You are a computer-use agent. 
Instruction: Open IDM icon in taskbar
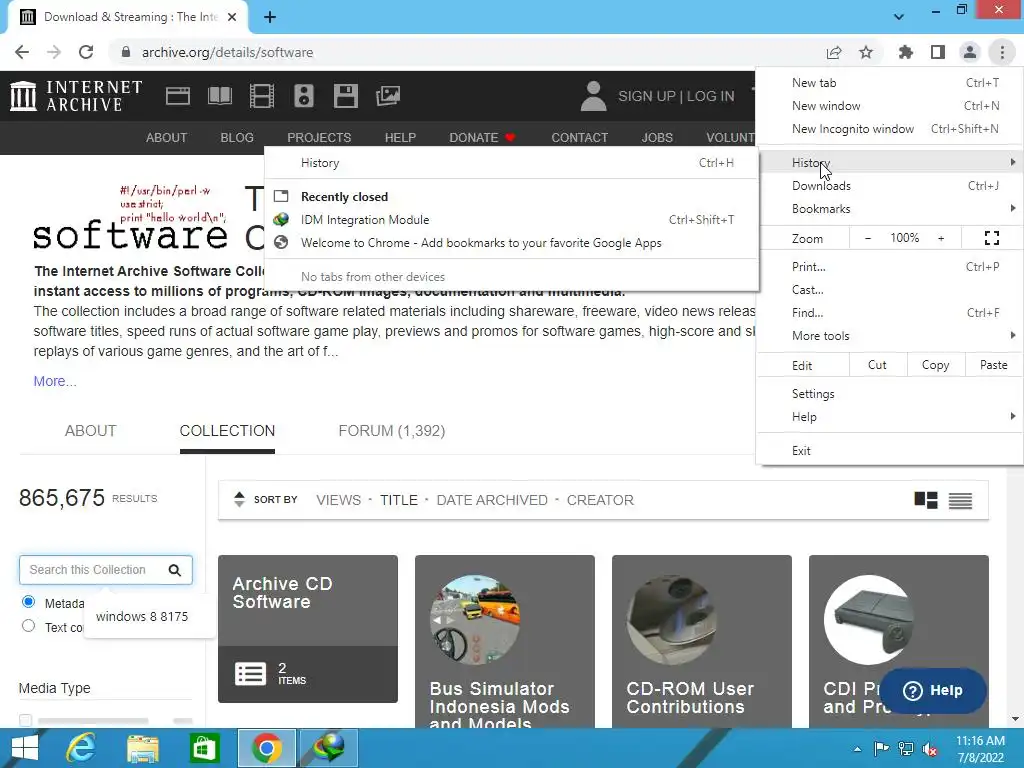[328, 748]
